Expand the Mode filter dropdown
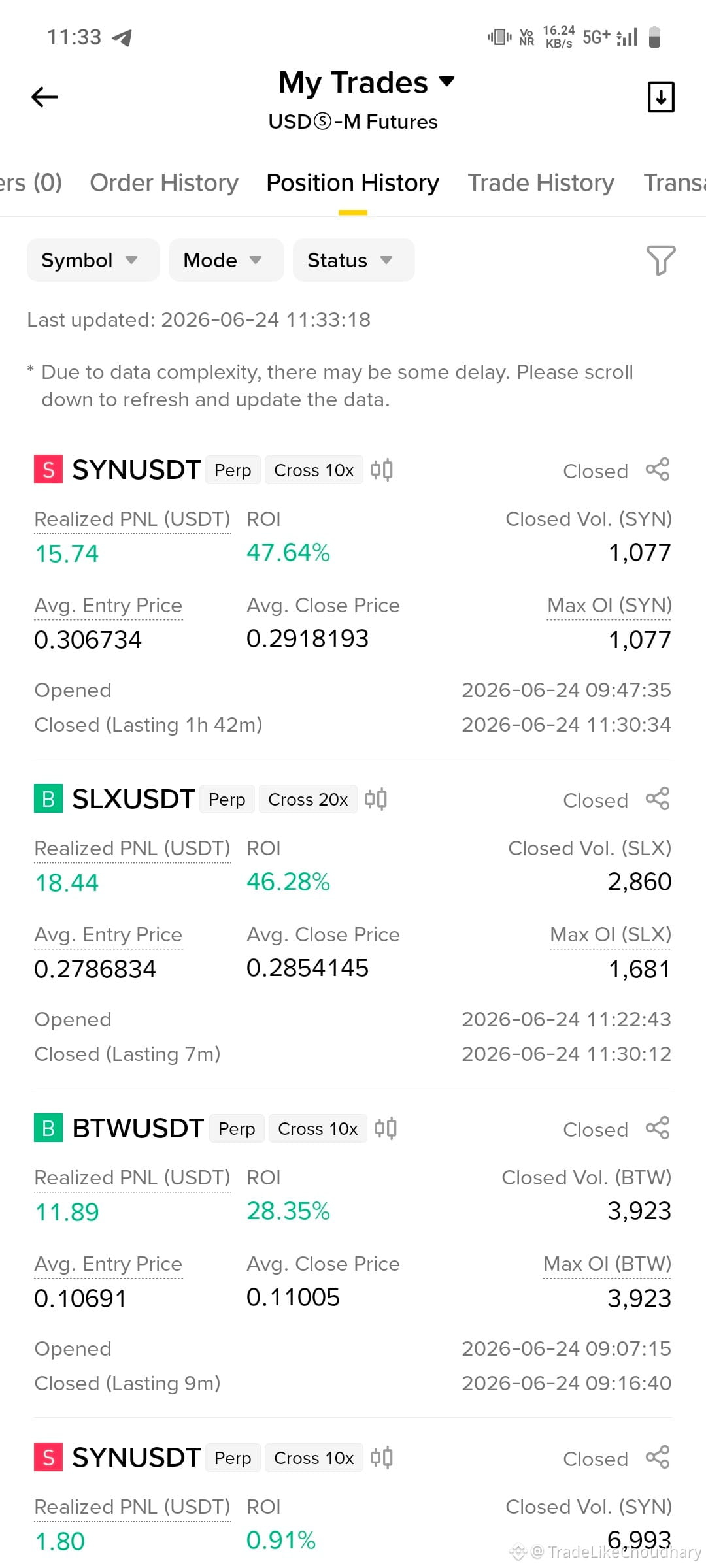The width and height of the screenshot is (706, 1568). pyautogui.click(x=226, y=260)
